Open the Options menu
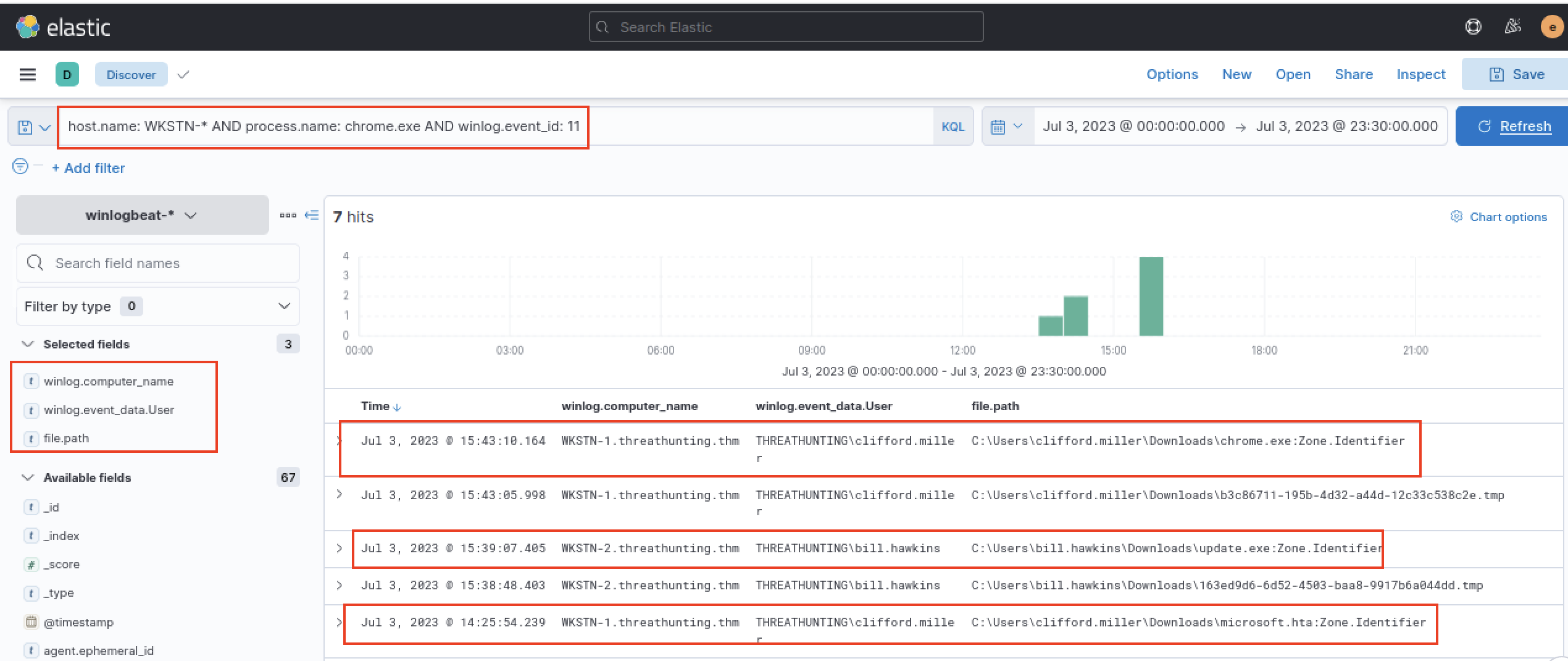 1172,74
